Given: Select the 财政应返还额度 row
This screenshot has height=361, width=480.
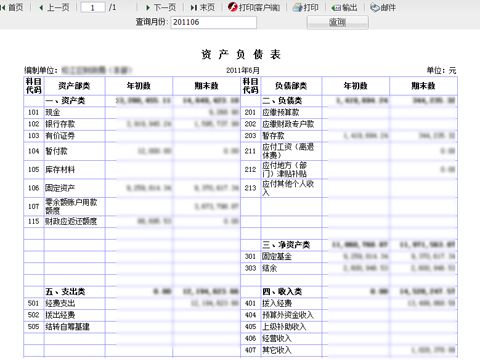Looking at the screenshot, I should [x=132, y=221].
